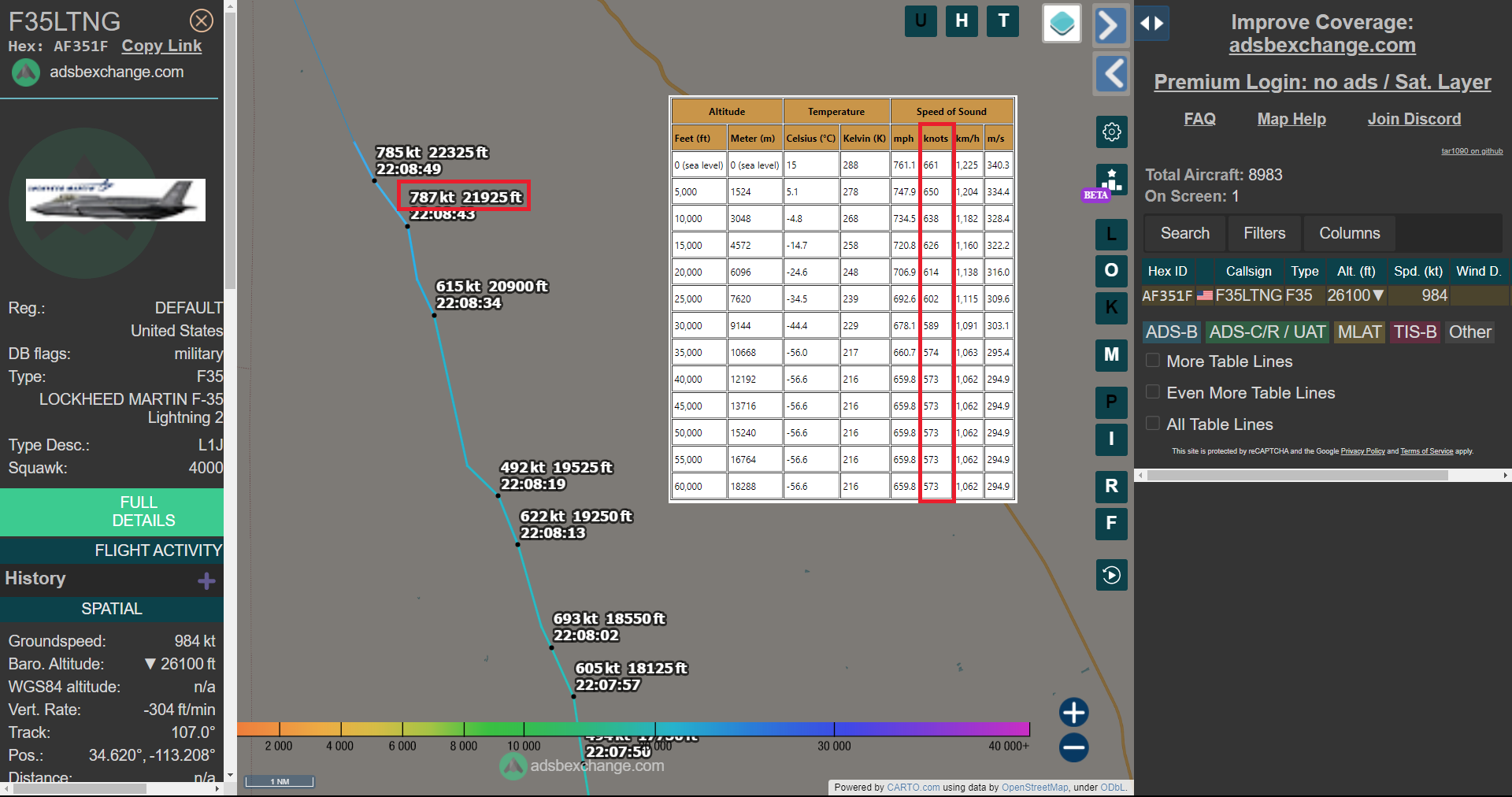
Task: Click the OpenStreetMap attribution link
Action: [x=1035, y=788]
